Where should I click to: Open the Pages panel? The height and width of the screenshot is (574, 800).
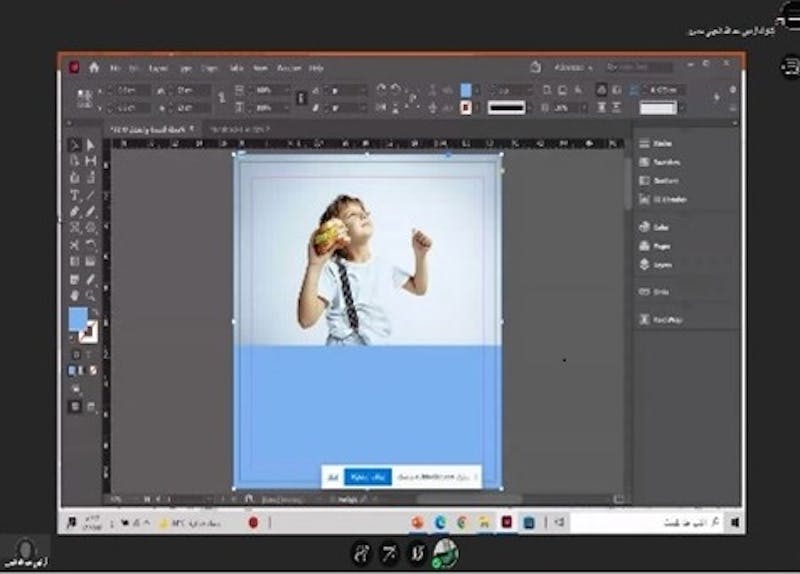[660, 245]
